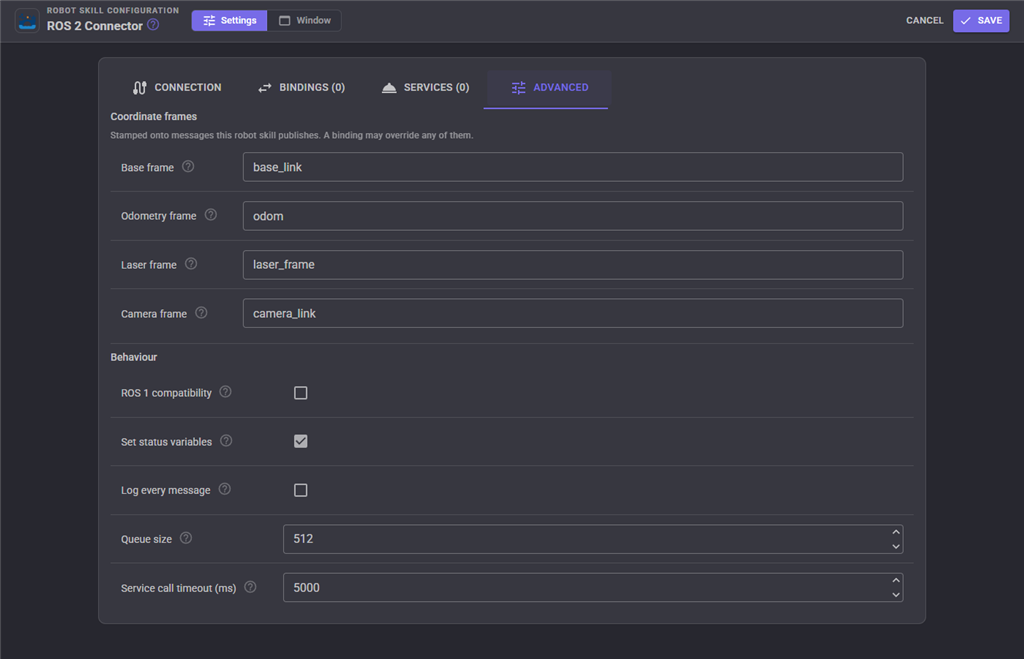Show help for ROS 1 compatibility

click(x=225, y=392)
